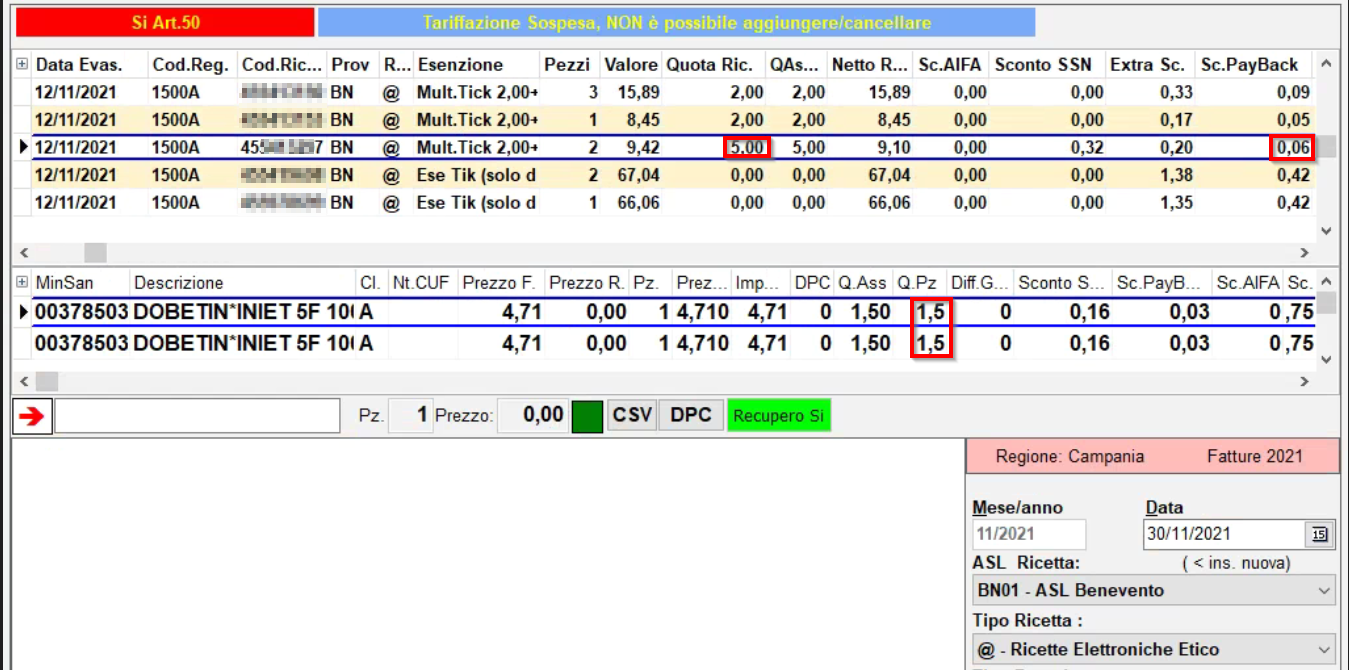1349x670 pixels.
Task: Select the recipe row with Valore 67,04
Action: pyautogui.click(x=630, y=175)
